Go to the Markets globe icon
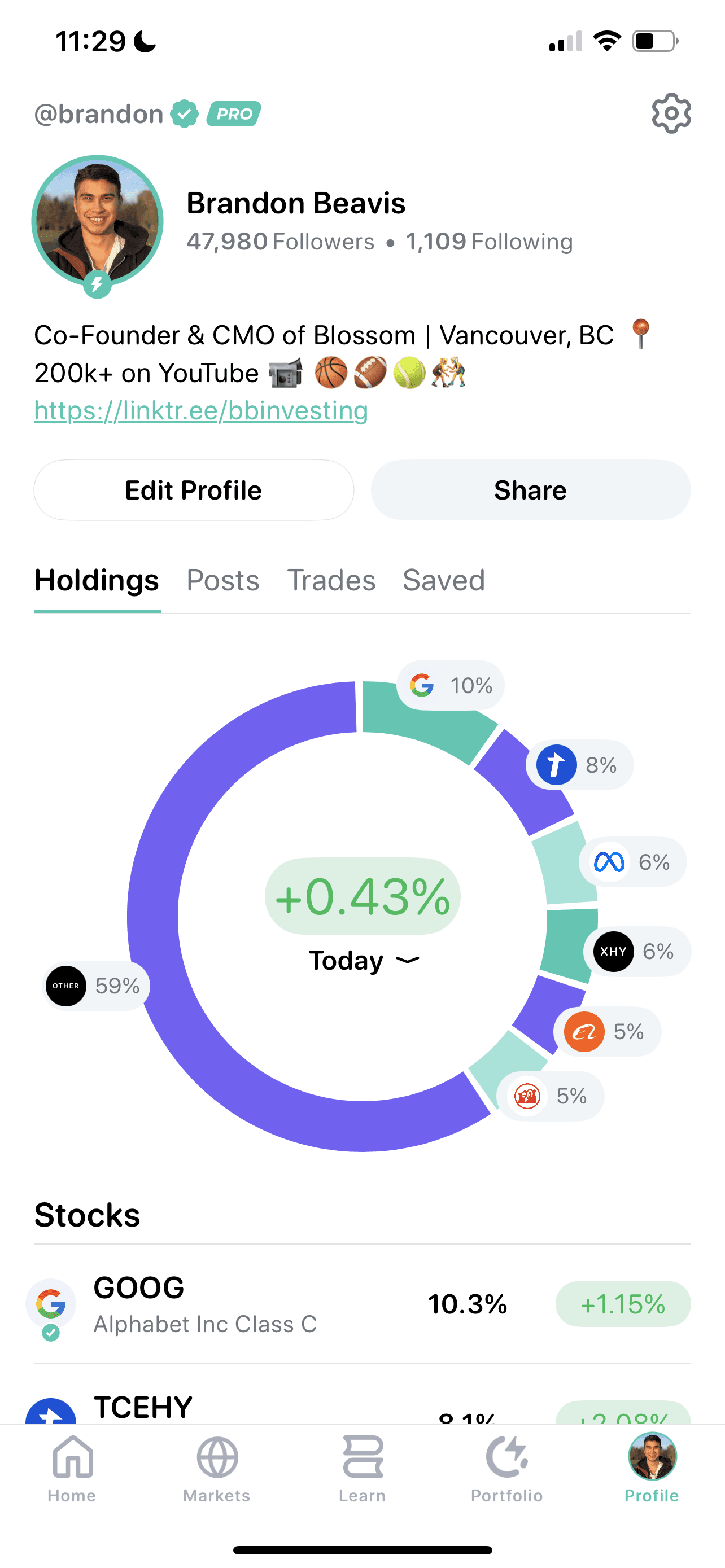725x1568 pixels. [217, 1457]
